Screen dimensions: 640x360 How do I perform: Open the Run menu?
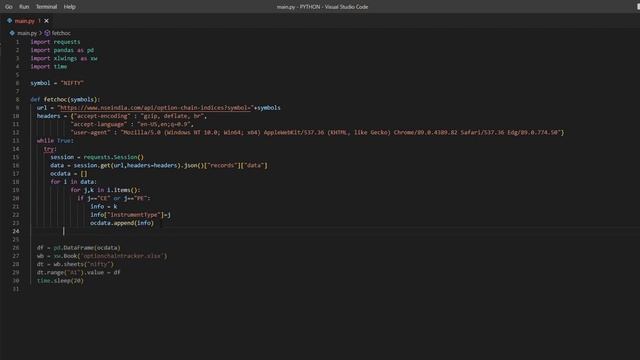(24, 7)
